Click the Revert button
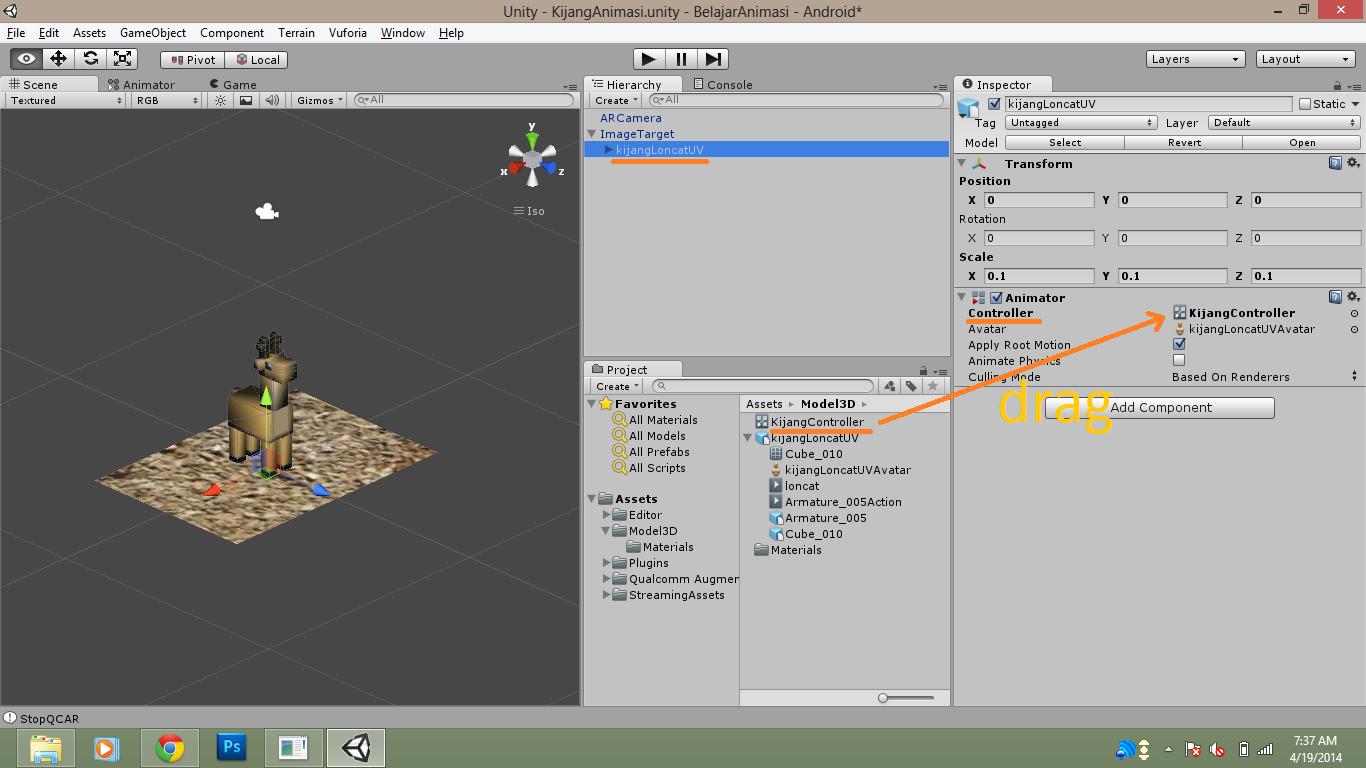Image resolution: width=1366 pixels, height=768 pixels. pyautogui.click(x=1184, y=143)
